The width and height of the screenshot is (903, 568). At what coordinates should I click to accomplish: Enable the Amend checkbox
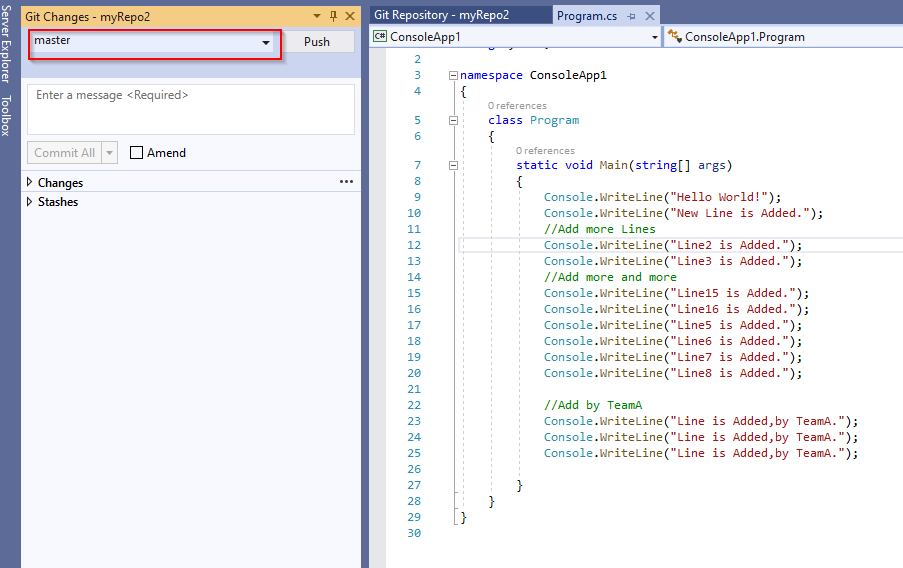pyautogui.click(x=136, y=153)
